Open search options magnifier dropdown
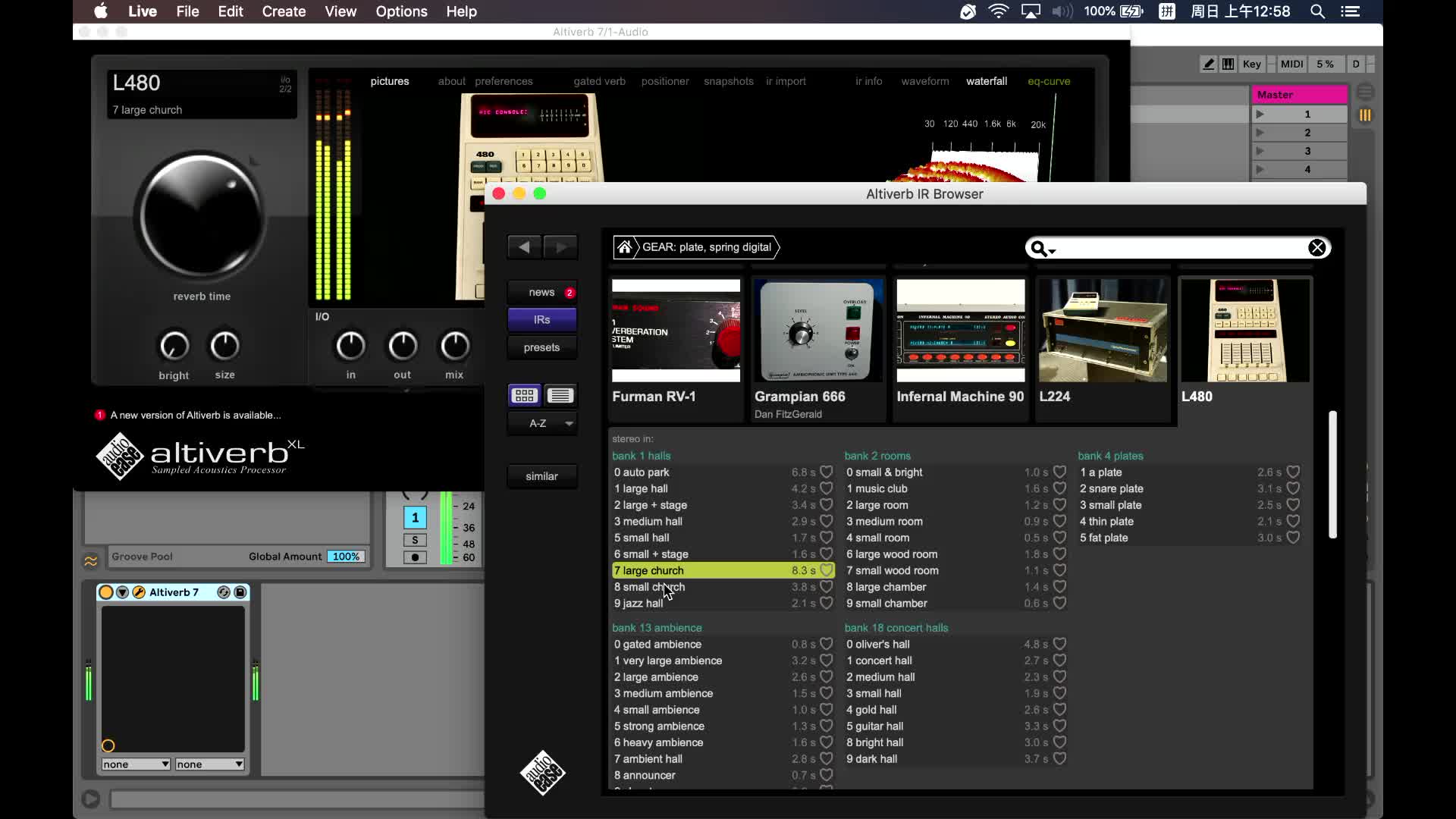The height and width of the screenshot is (819, 1456). coord(1043,249)
